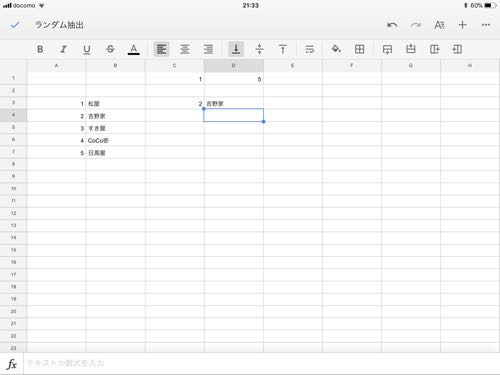
Task: Select cell D3 showing 吉野家 result
Action: [234, 103]
